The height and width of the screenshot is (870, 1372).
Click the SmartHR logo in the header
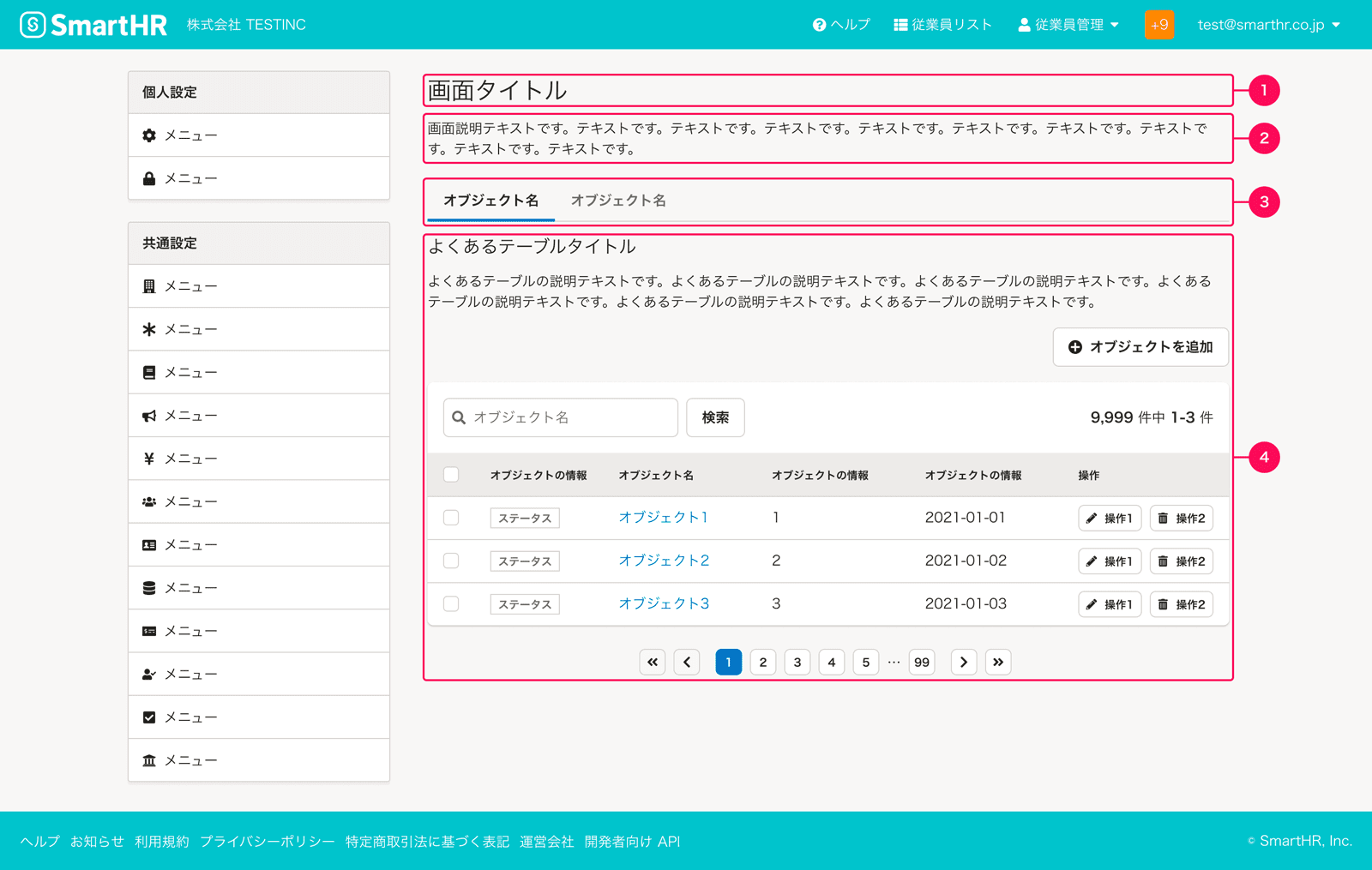(x=93, y=25)
